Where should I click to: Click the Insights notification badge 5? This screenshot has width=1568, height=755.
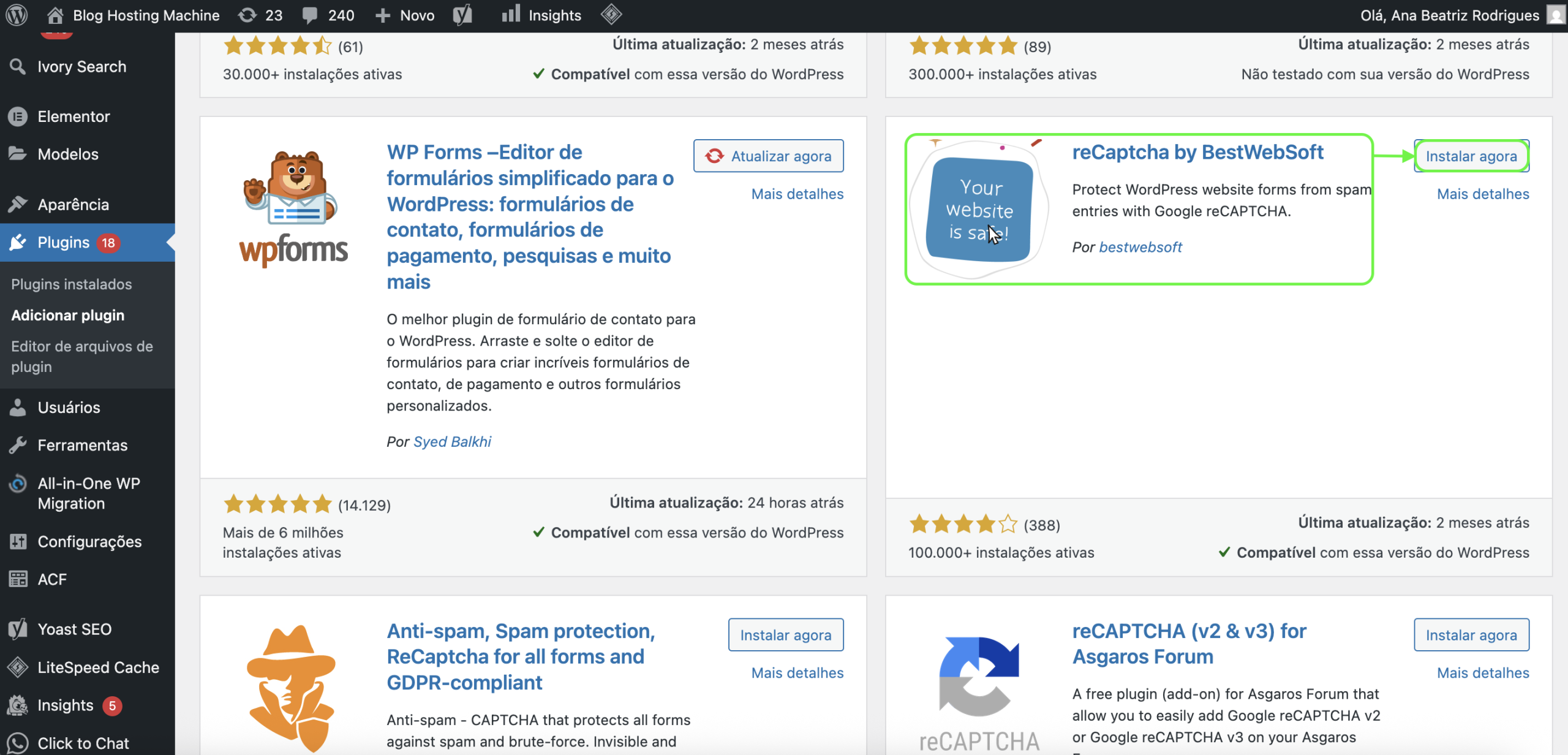pos(112,706)
